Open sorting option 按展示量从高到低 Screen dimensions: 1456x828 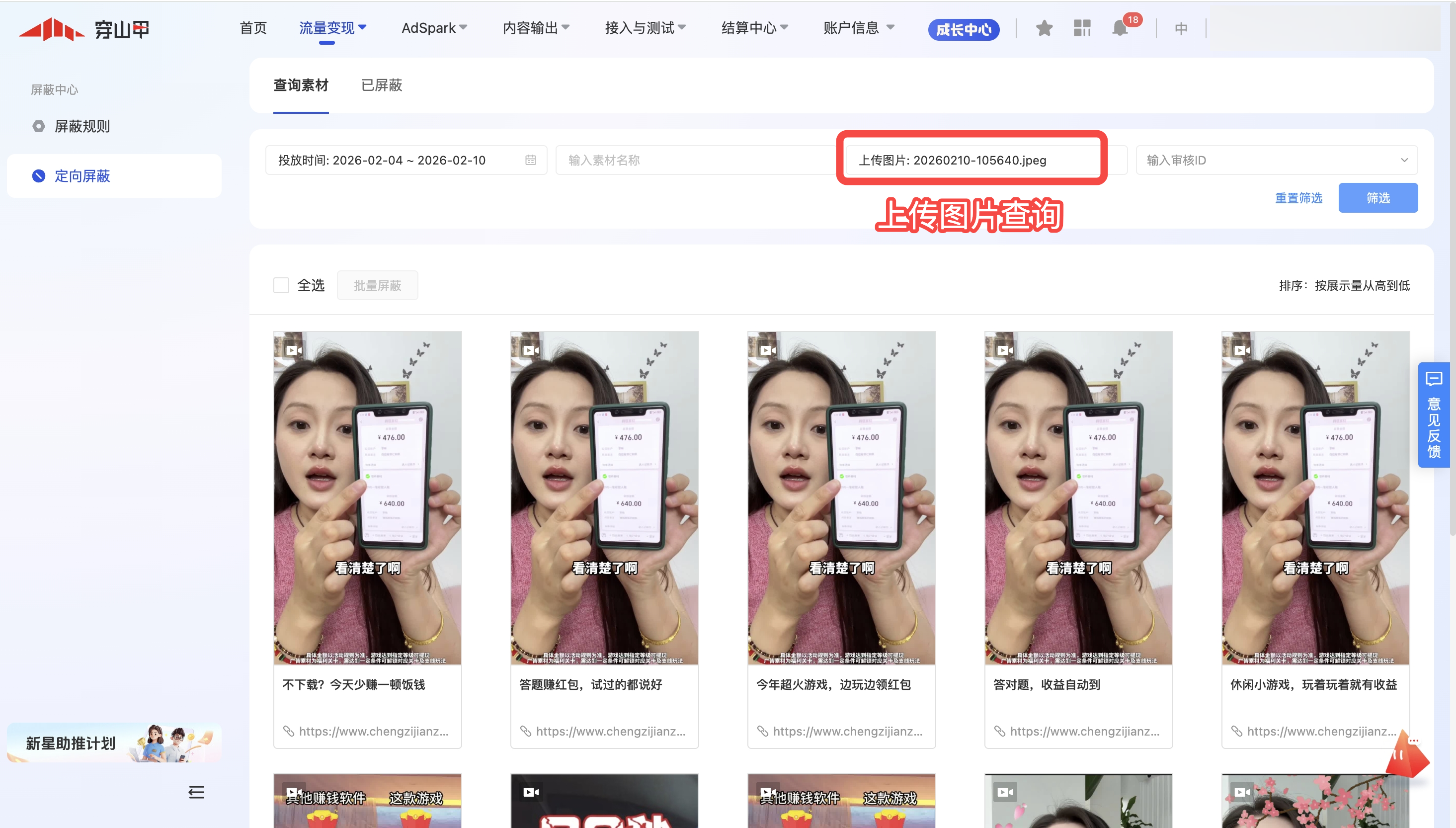pyautogui.click(x=1362, y=285)
